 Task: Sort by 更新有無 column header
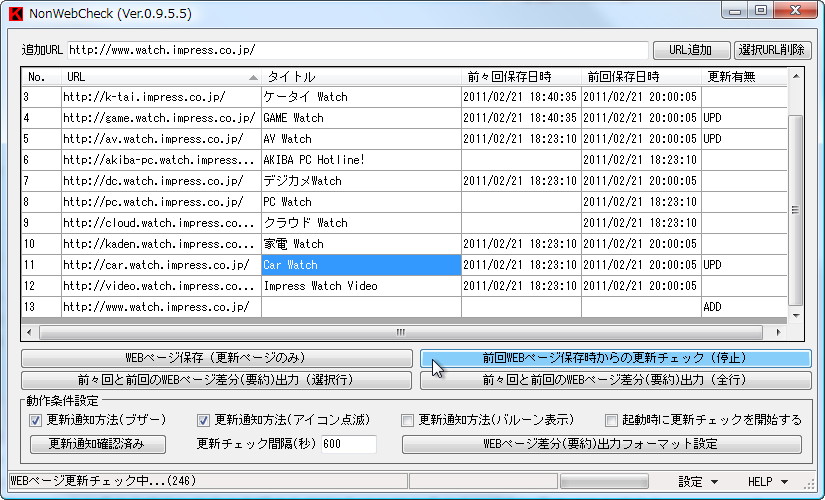tap(744, 77)
